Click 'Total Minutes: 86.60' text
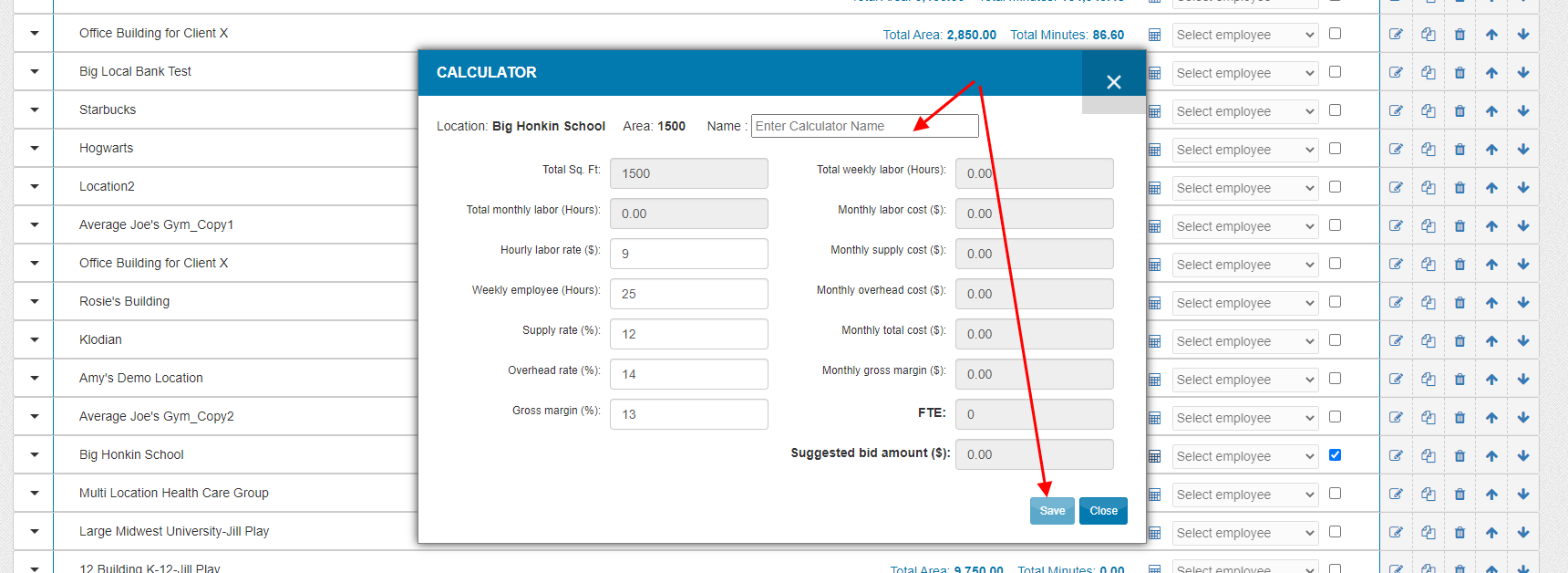 [1067, 35]
